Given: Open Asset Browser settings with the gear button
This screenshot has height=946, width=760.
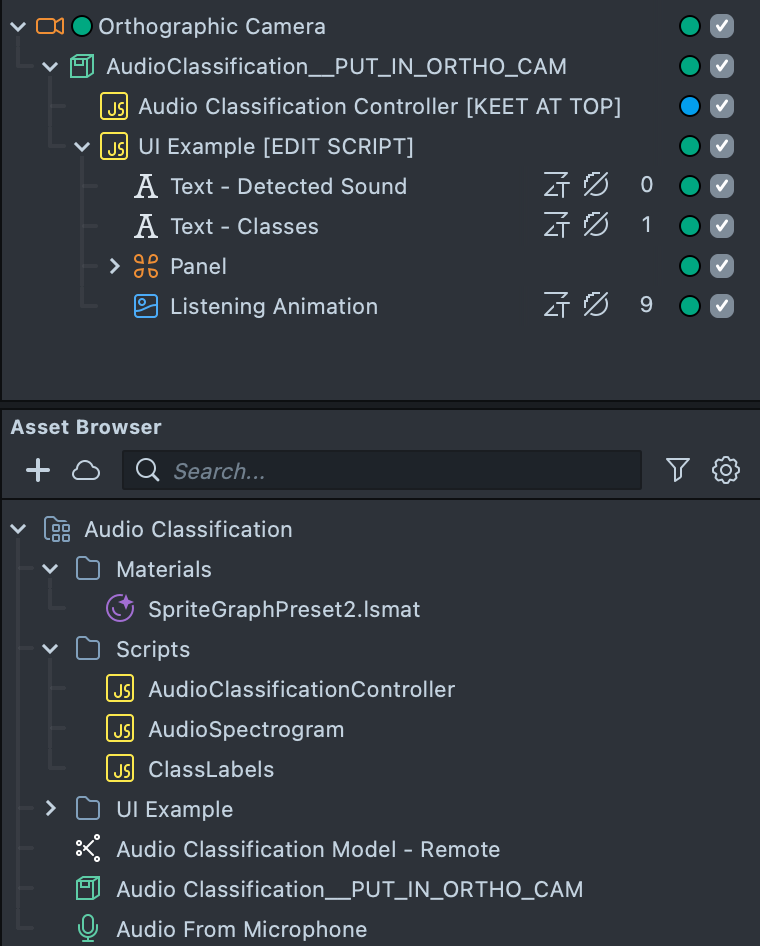Looking at the screenshot, I should (726, 470).
